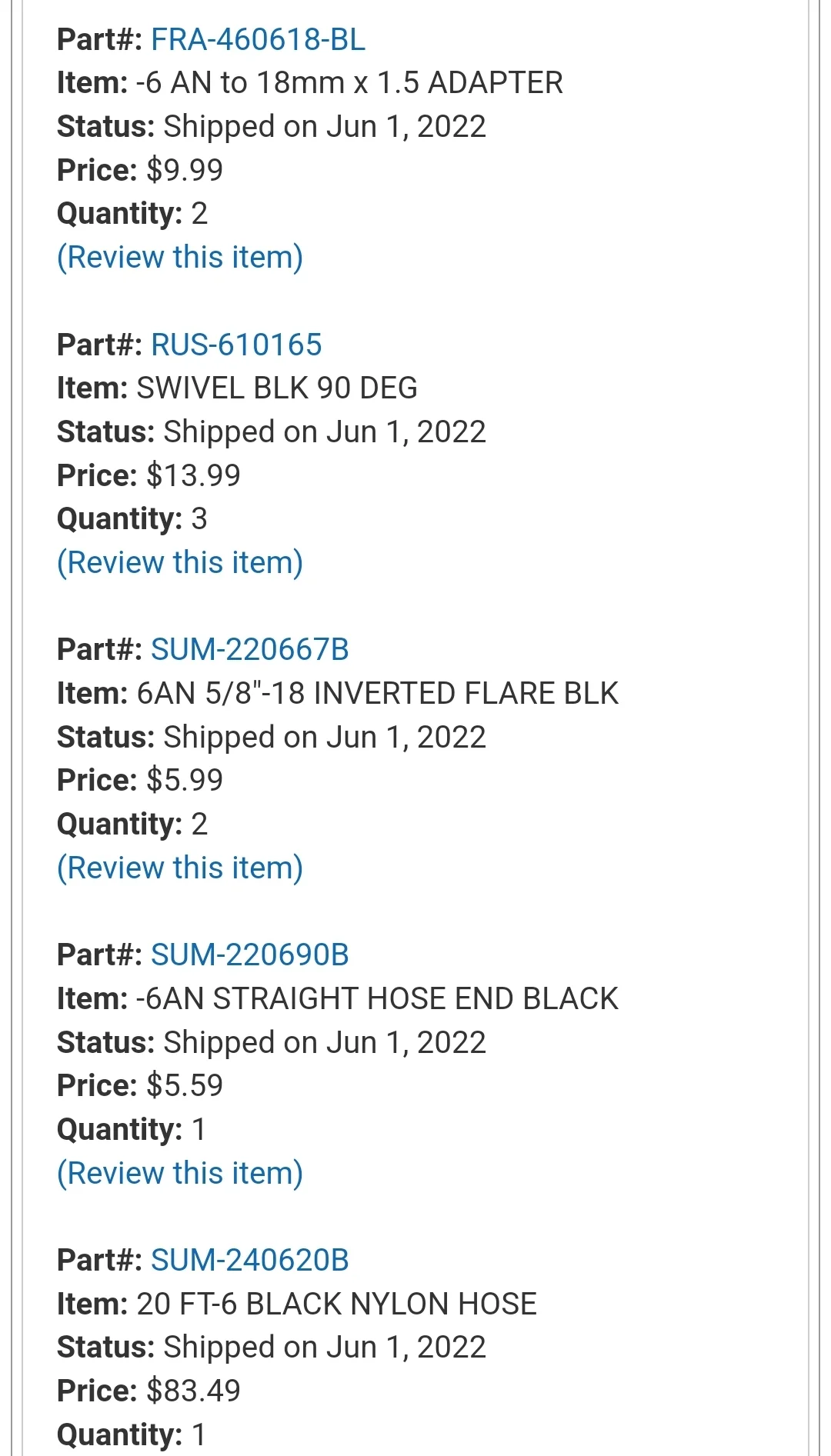The height and width of the screenshot is (1456, 831).
Task: Click the 6AN 5/8"-18 INVERTED FLARE BLK description
Action: tap(377, 694)
